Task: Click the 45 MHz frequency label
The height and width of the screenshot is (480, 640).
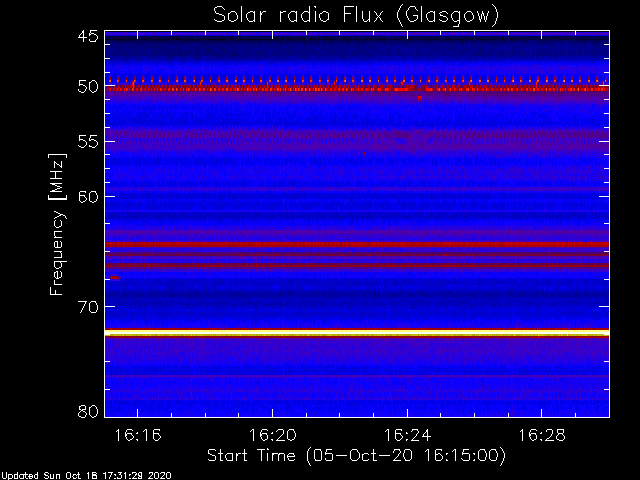Action: point(88,36)
